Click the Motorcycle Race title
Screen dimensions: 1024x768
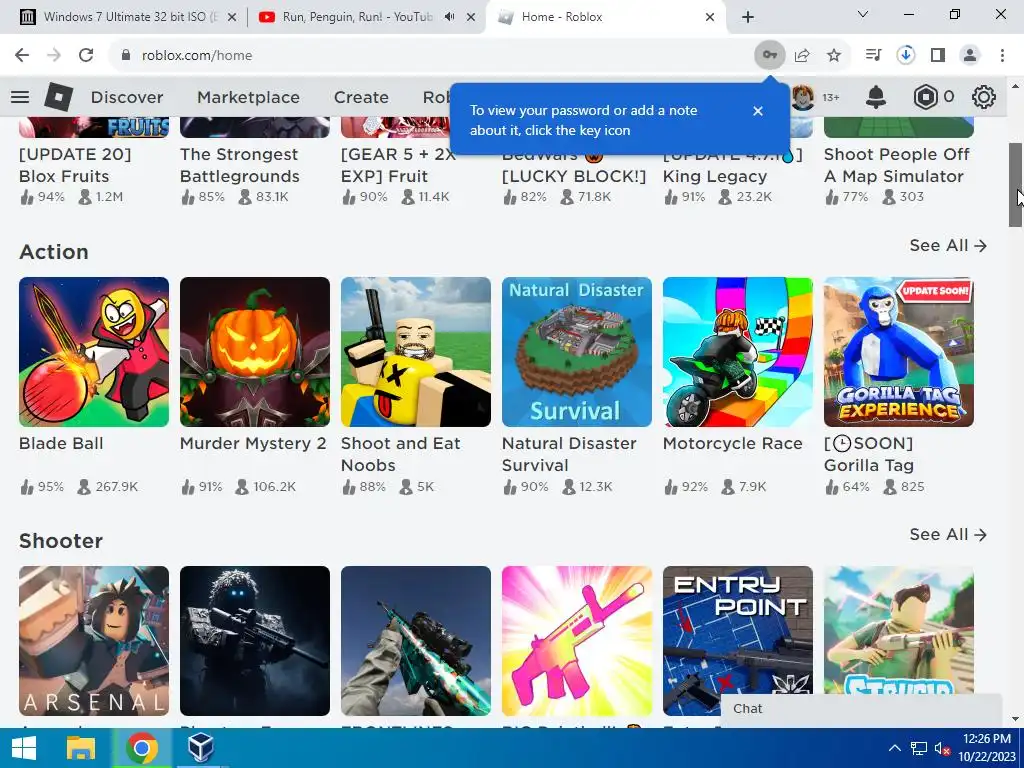733,443
